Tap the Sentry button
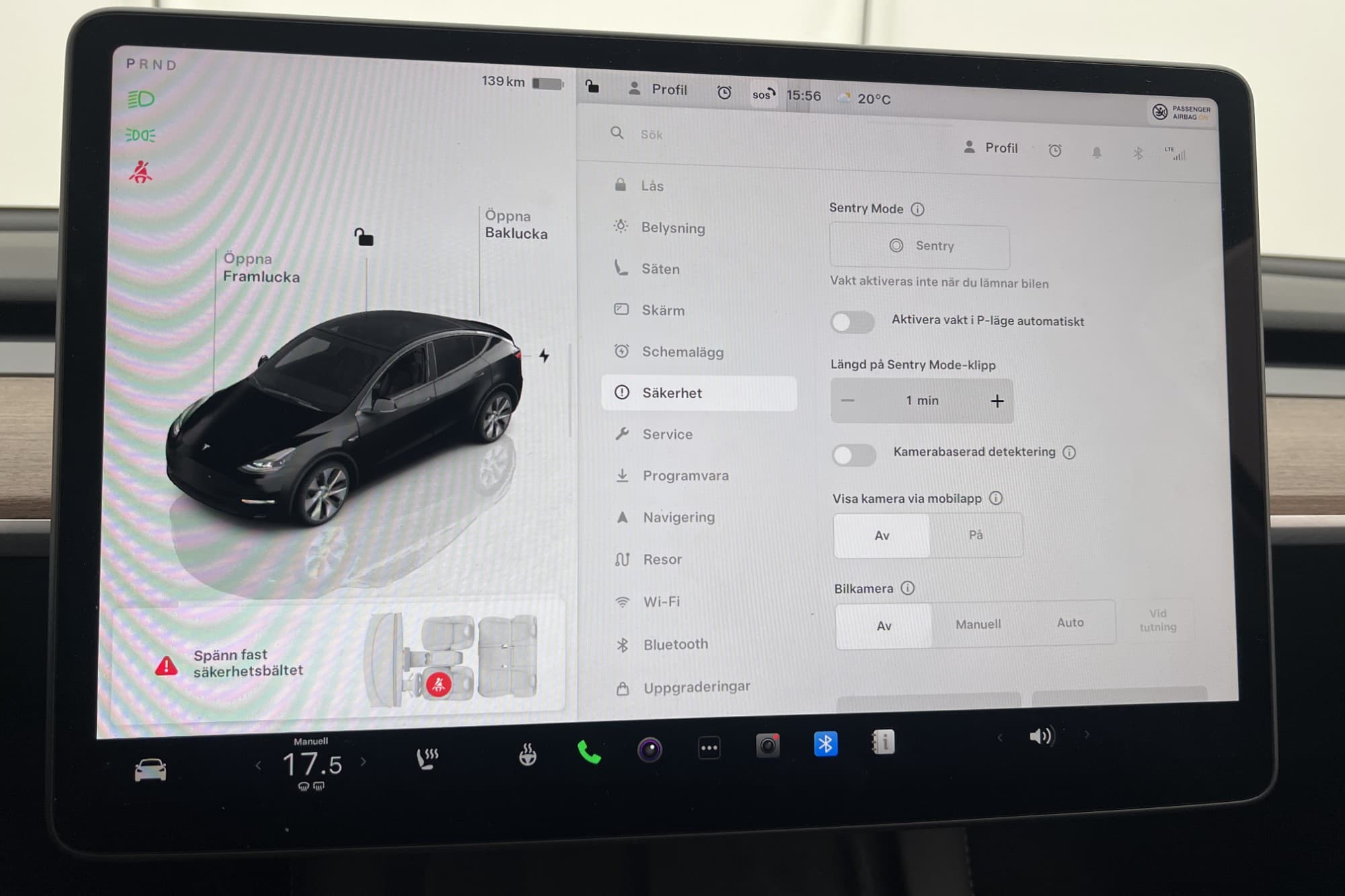 [920, 247]
